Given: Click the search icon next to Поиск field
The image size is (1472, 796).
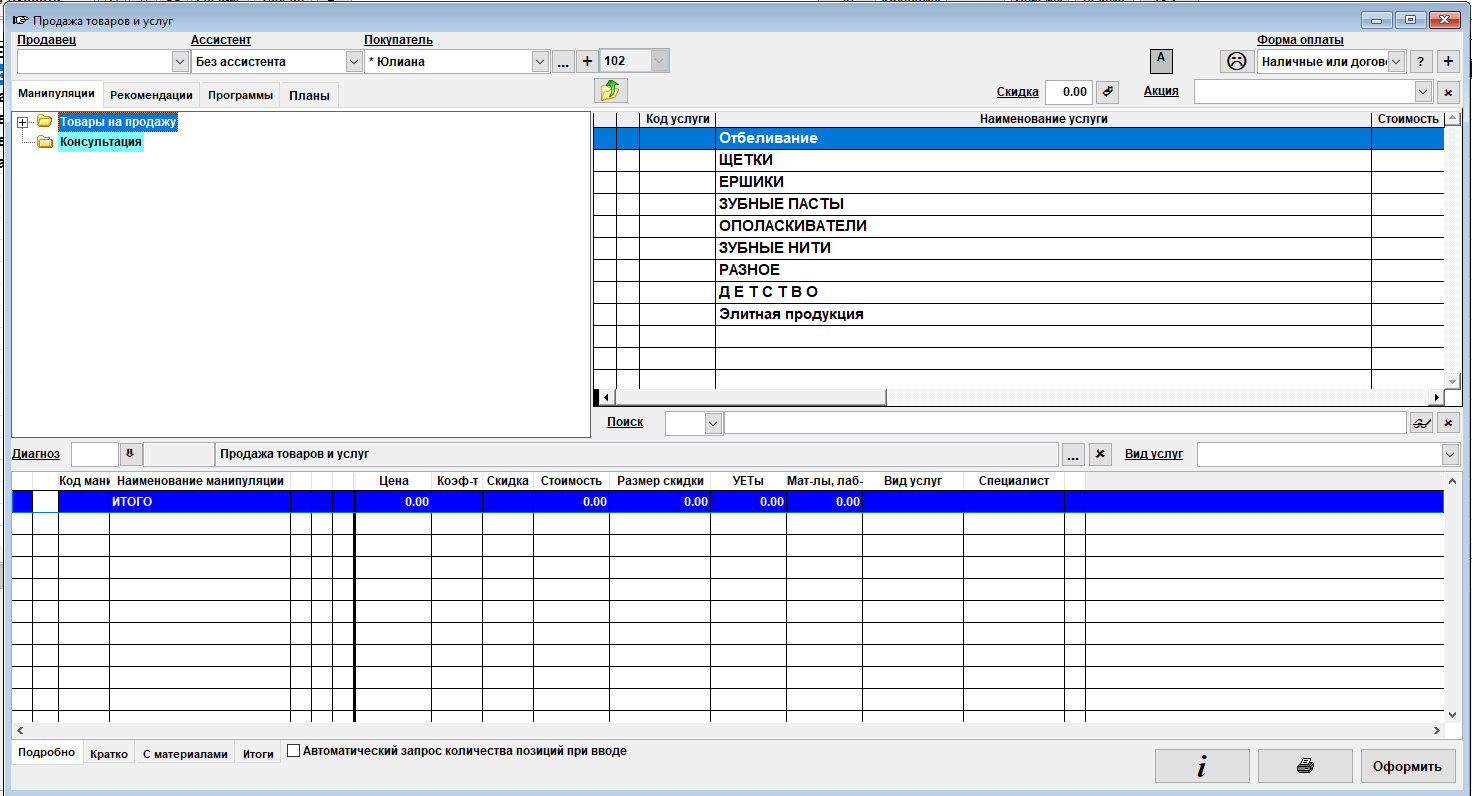Looking at the screenshot, I should click(x=1421, y=423).
